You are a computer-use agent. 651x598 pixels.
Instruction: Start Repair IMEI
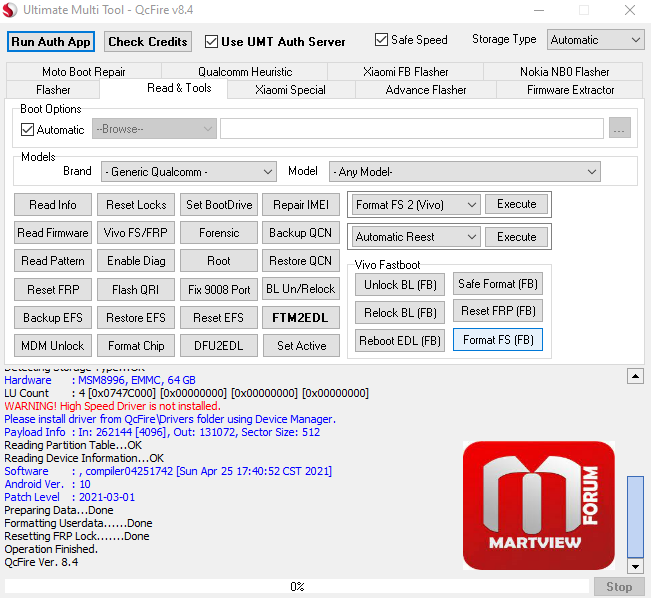click(301, 205)
